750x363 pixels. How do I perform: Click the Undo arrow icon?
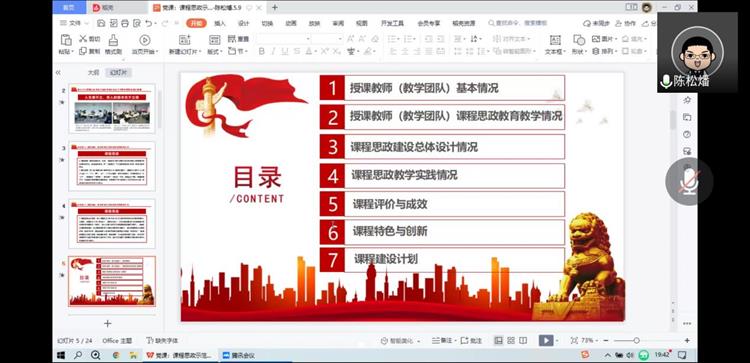point(149,23)
